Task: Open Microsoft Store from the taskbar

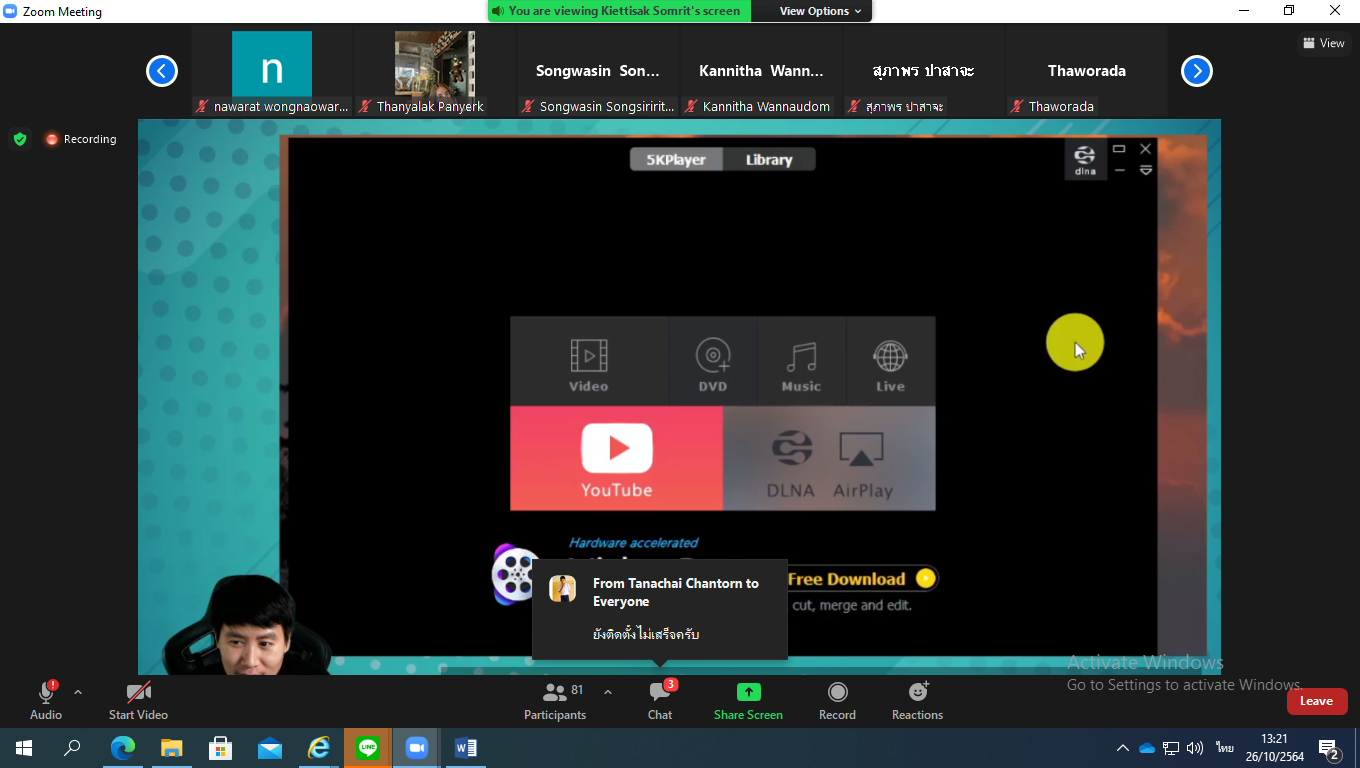Action: (221, 747)
